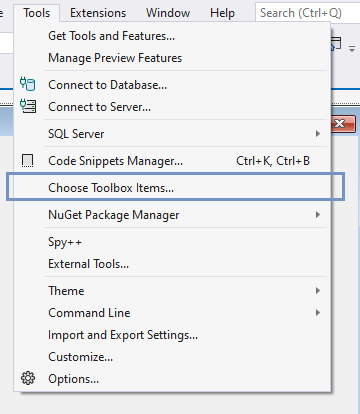This screenshot has height=414, width=360.
Task: Click the Connect to Server icon
Action: tap(28, 106)
